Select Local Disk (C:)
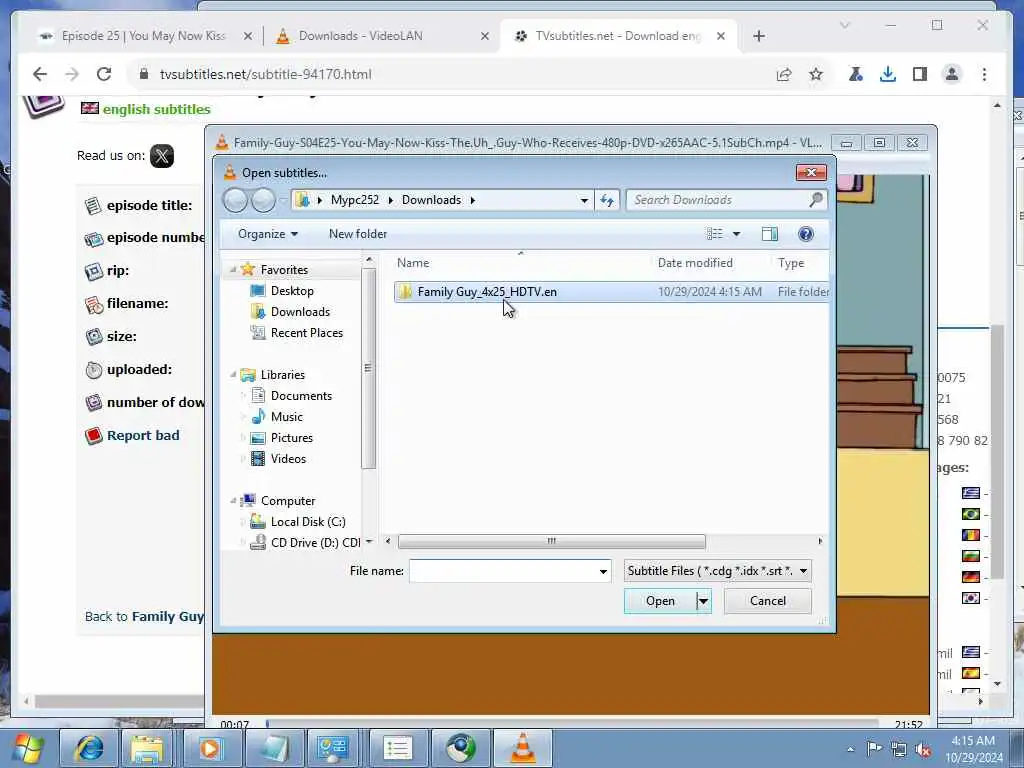The image size is (1024, 768). pyautogui.click(x=308, y=522)
